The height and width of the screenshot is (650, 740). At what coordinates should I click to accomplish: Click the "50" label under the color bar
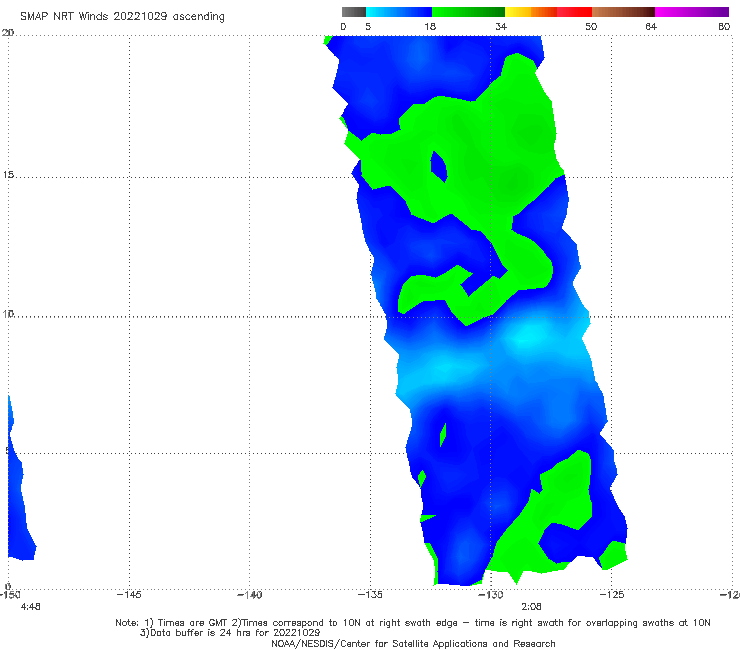click(x=591, y=27)
